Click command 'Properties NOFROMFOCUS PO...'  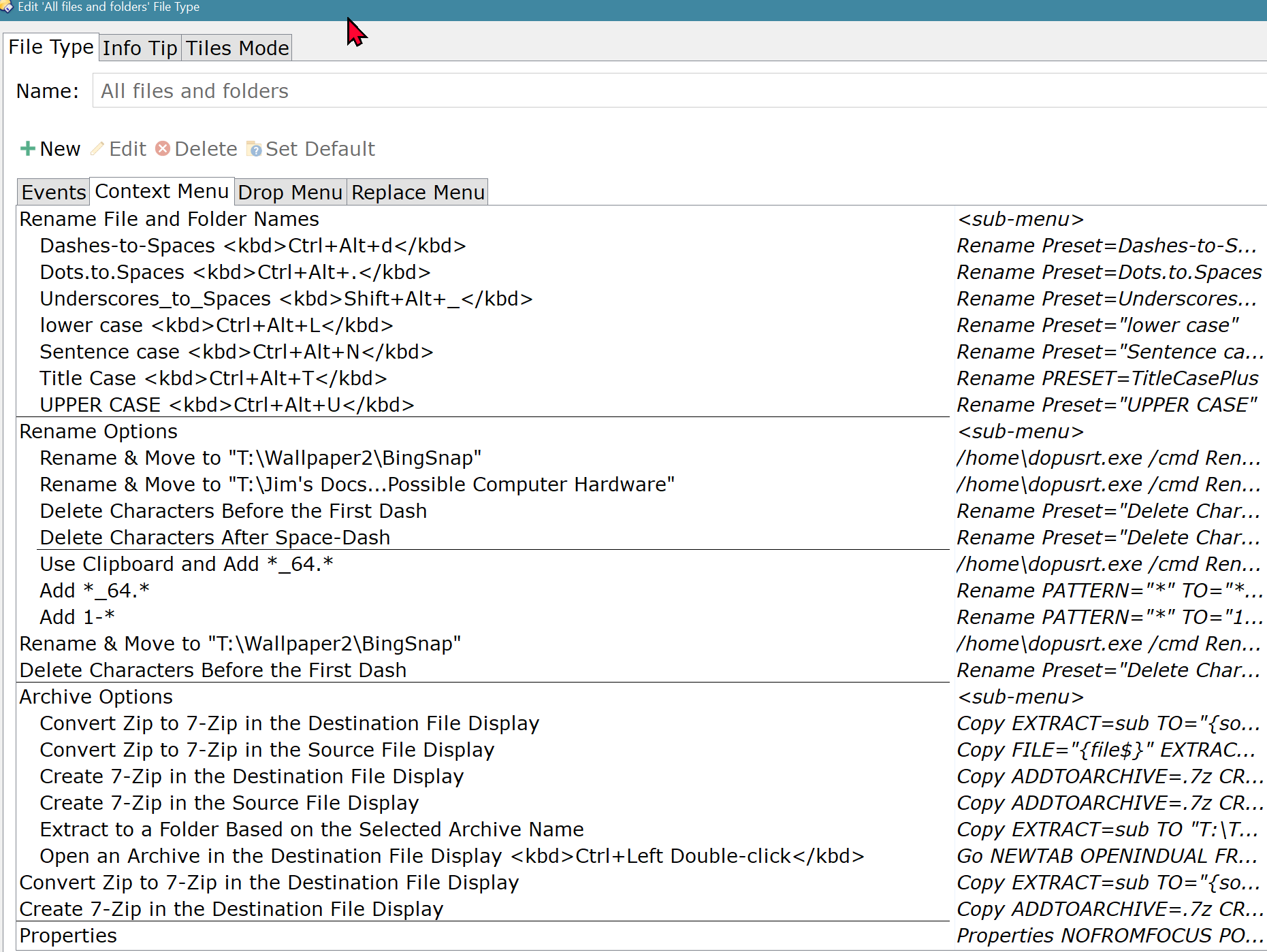pyautogui.click(x=1110, y=936)
